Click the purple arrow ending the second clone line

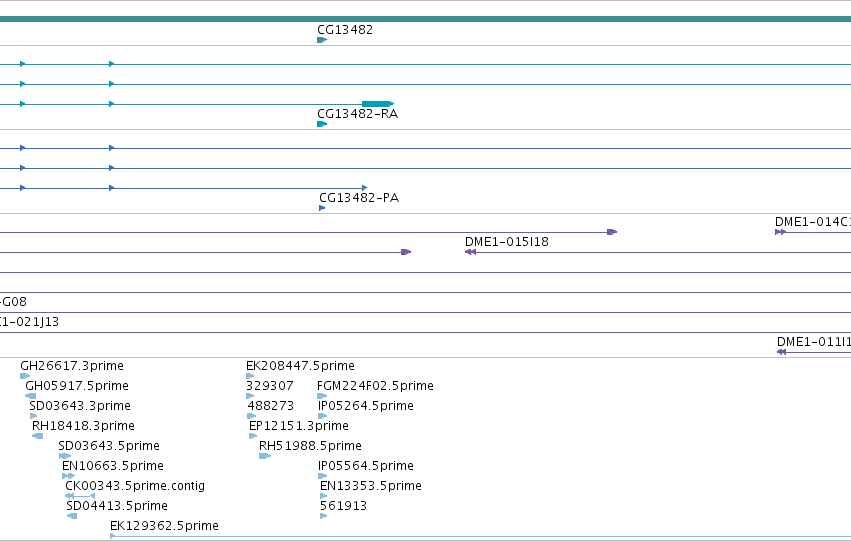[406, 252]
